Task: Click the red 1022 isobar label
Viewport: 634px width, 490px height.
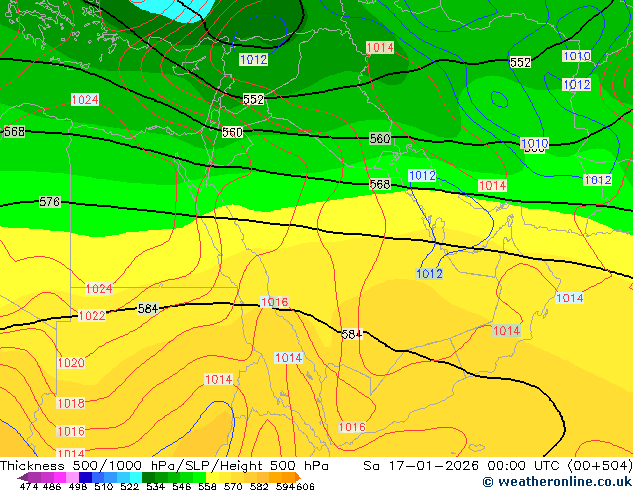Action: (92, 315)
